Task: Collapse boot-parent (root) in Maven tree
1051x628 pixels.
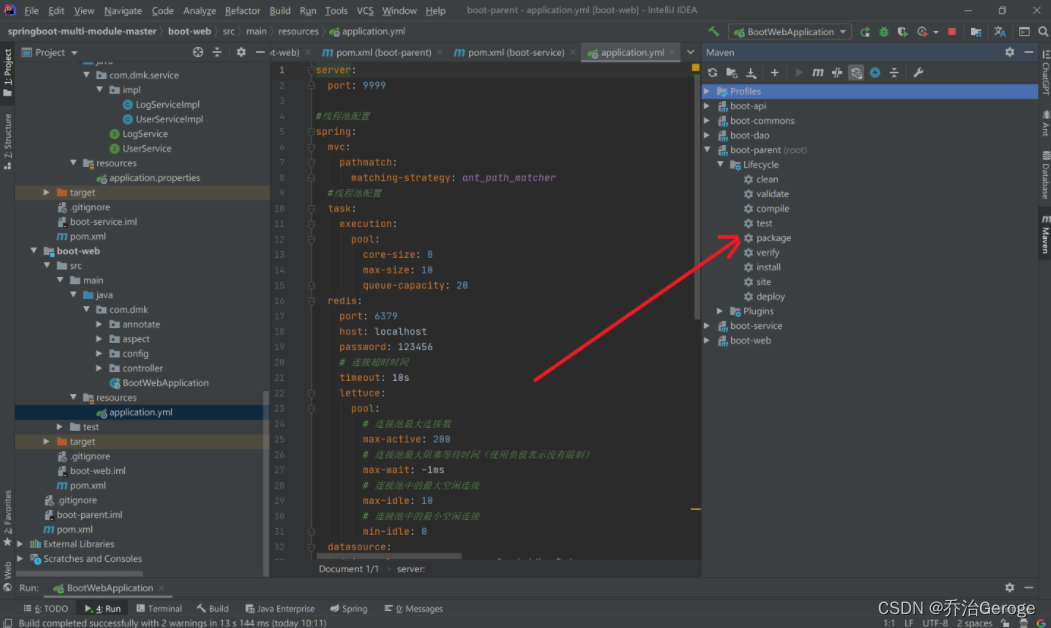Action: click(x=707, y=150)
